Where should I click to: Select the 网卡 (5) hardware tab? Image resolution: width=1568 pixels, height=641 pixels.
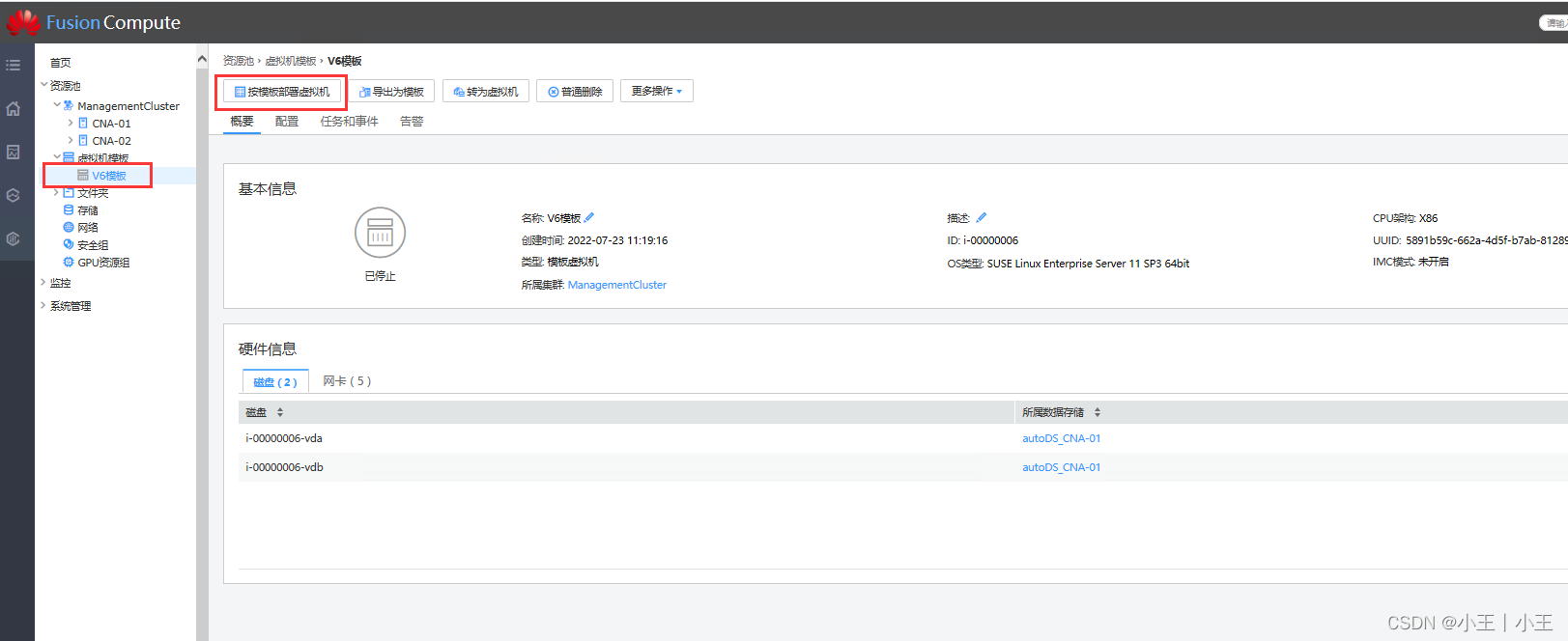[347, 380]
